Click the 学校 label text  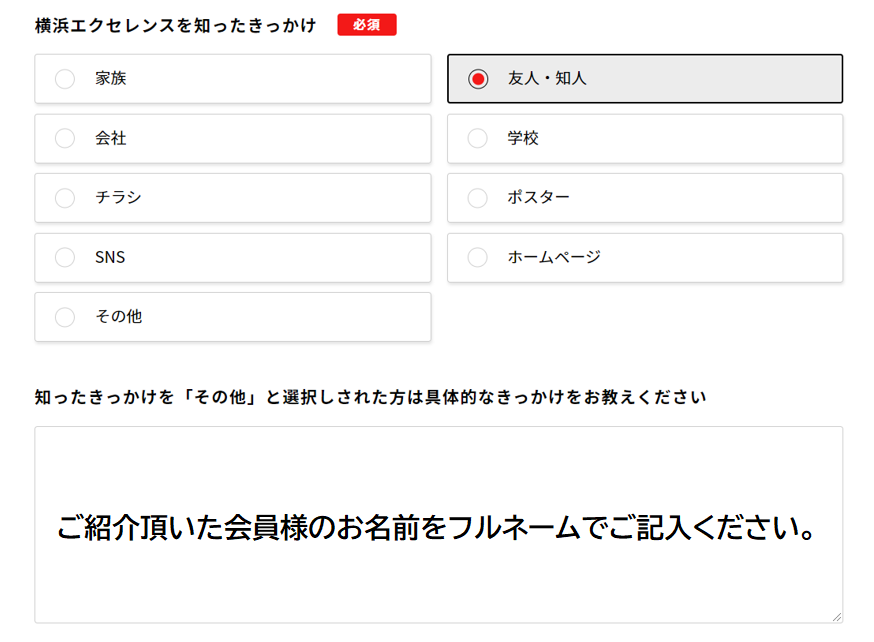523,139
